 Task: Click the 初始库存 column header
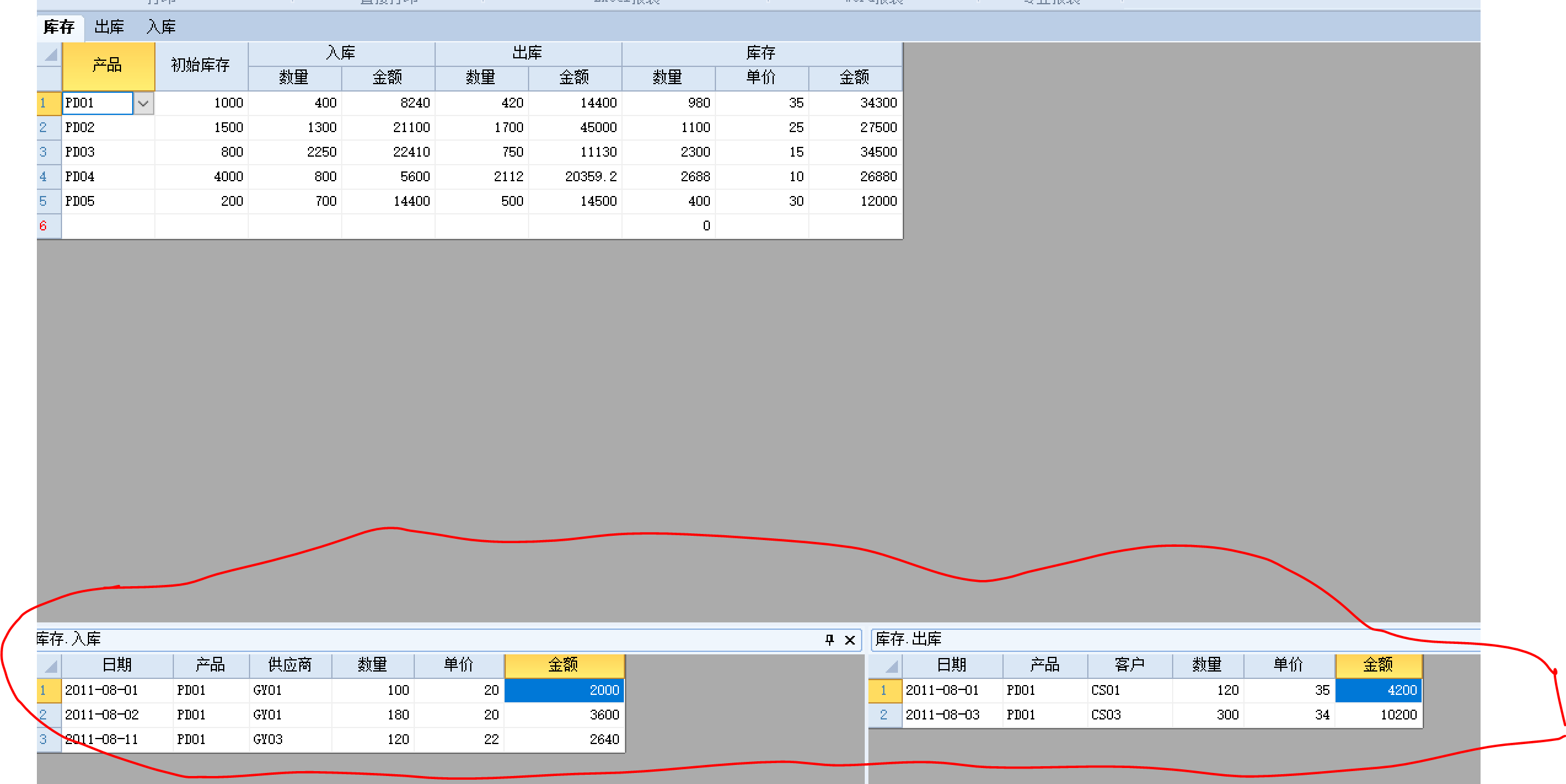pyautogui.click(x=200, y=65)
